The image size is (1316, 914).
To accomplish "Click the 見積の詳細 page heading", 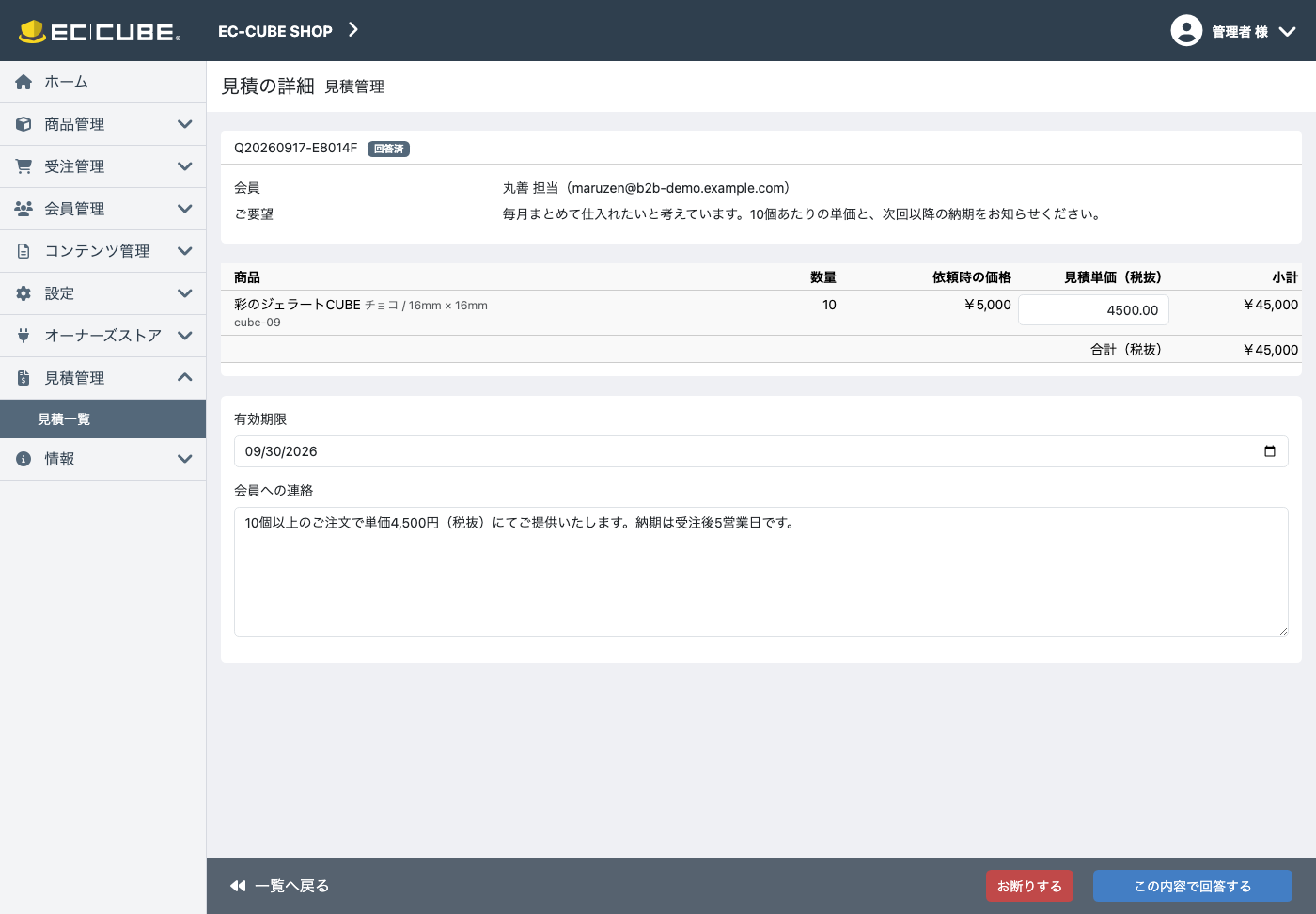I will coord(268,87).
